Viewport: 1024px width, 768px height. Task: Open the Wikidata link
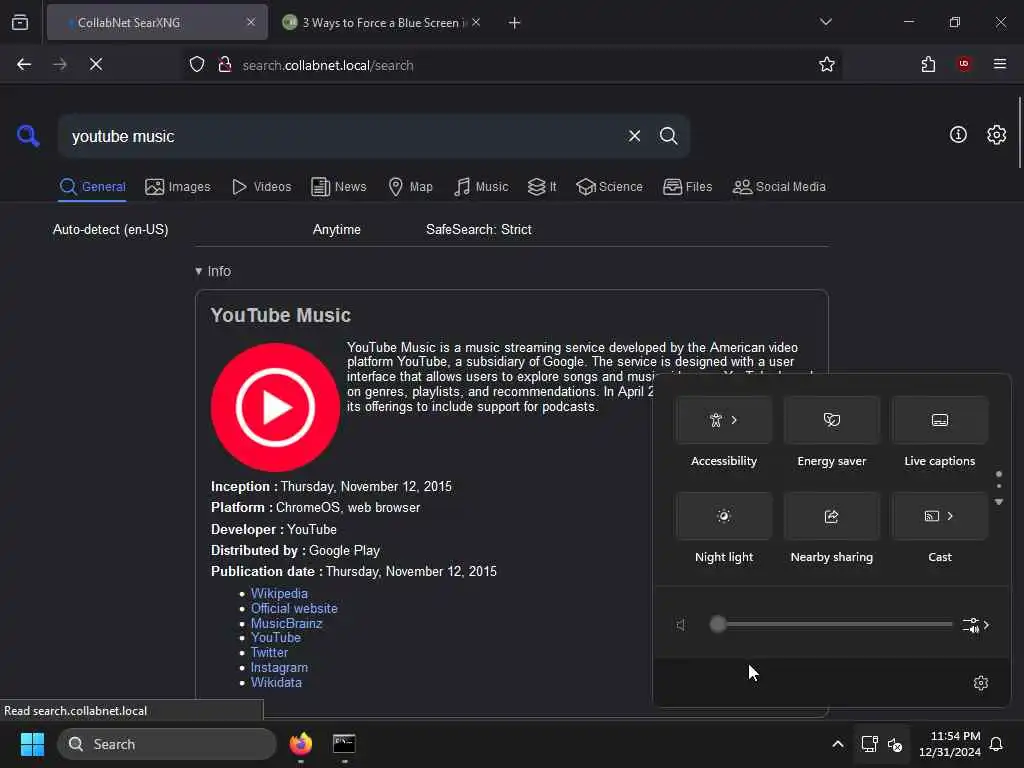coord(276,682)
